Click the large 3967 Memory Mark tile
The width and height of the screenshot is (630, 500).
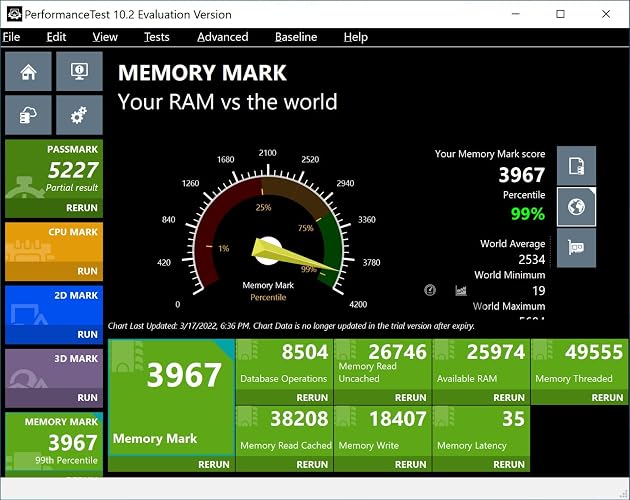pos(172,398)
